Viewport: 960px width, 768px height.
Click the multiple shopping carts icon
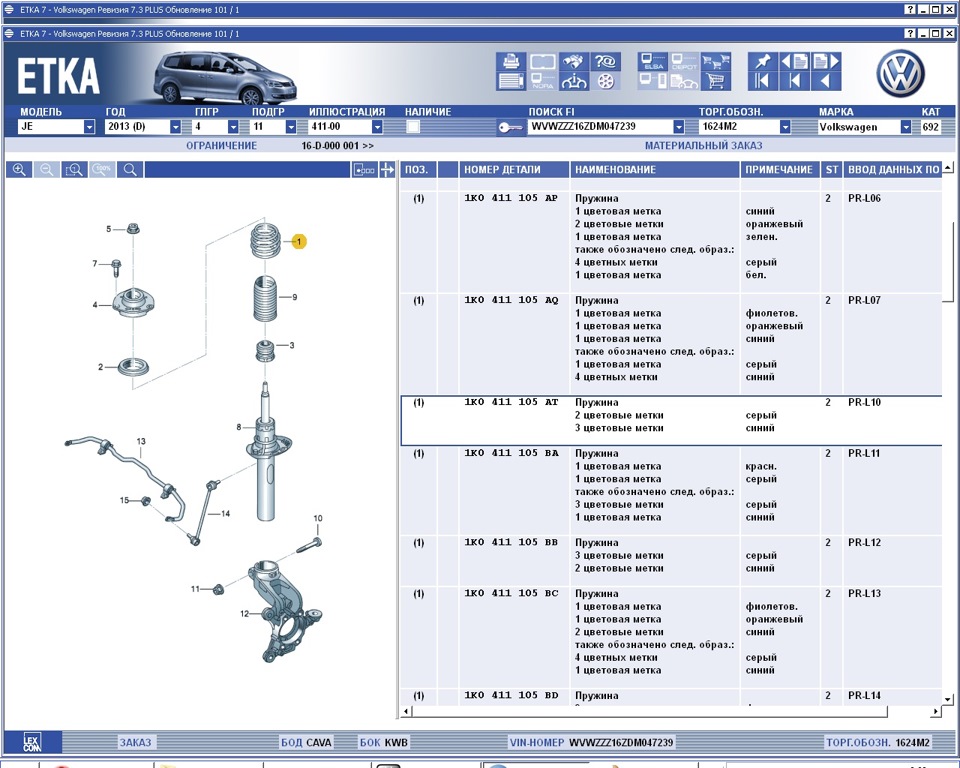716,61
